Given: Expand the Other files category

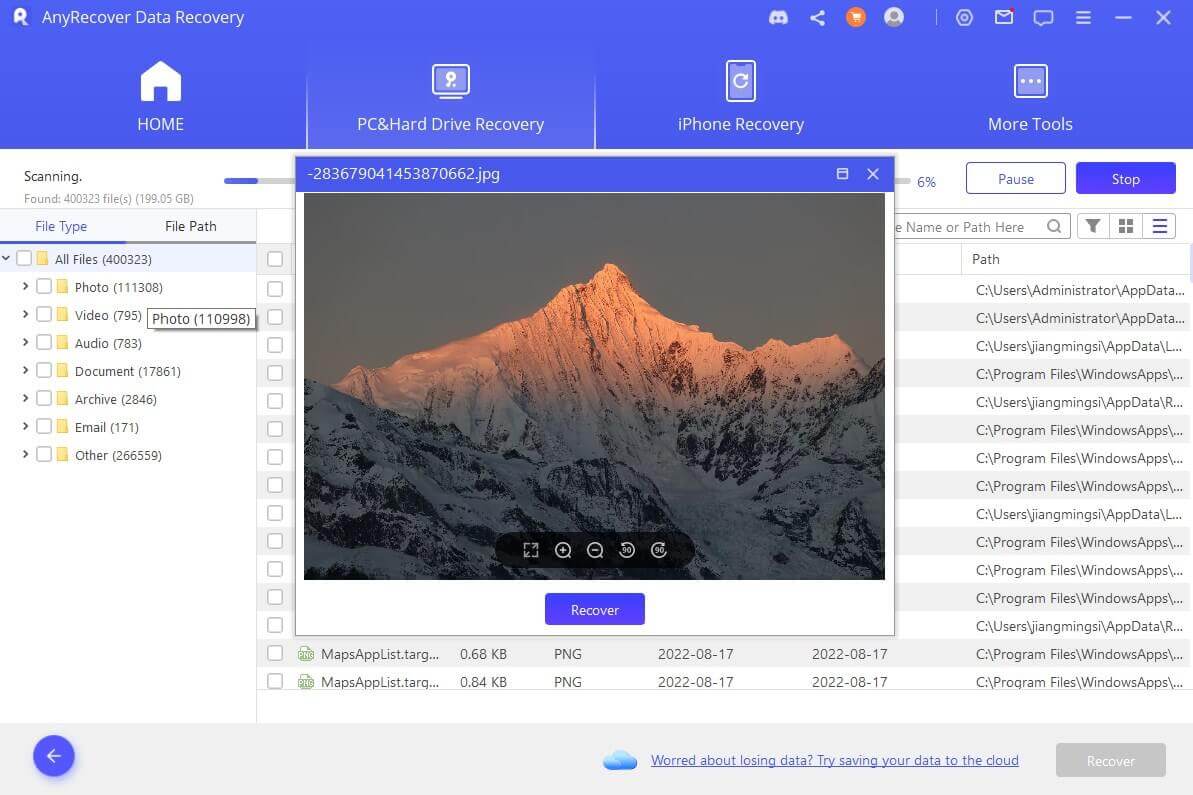Looking at the screenshot, I should 26,455.
